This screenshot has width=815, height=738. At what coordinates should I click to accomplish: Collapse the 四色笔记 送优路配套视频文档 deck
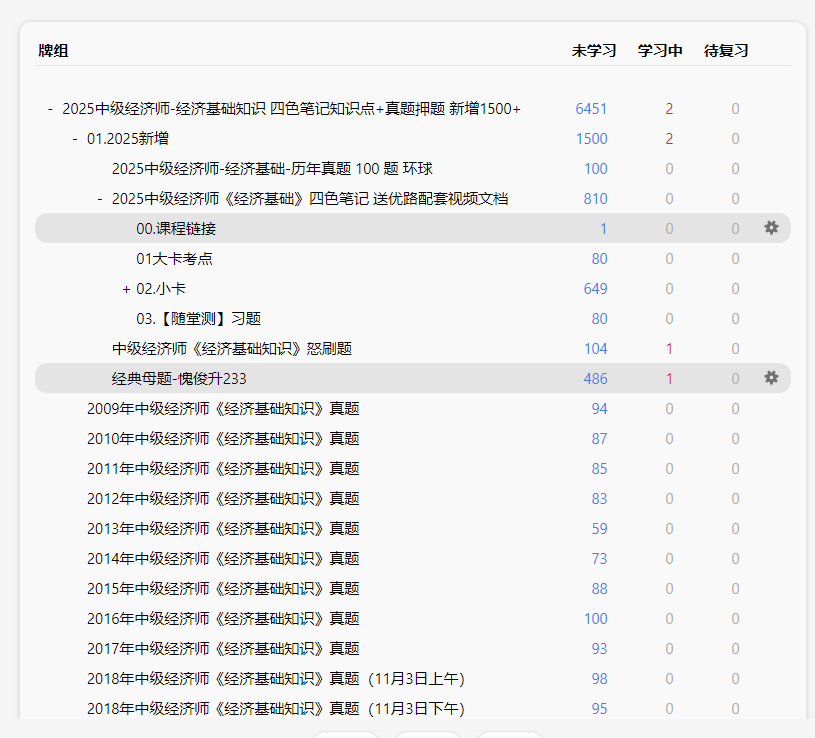click(100, 199)
